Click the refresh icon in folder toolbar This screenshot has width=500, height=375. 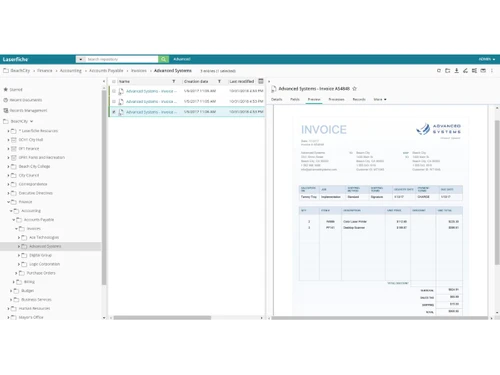439,71
